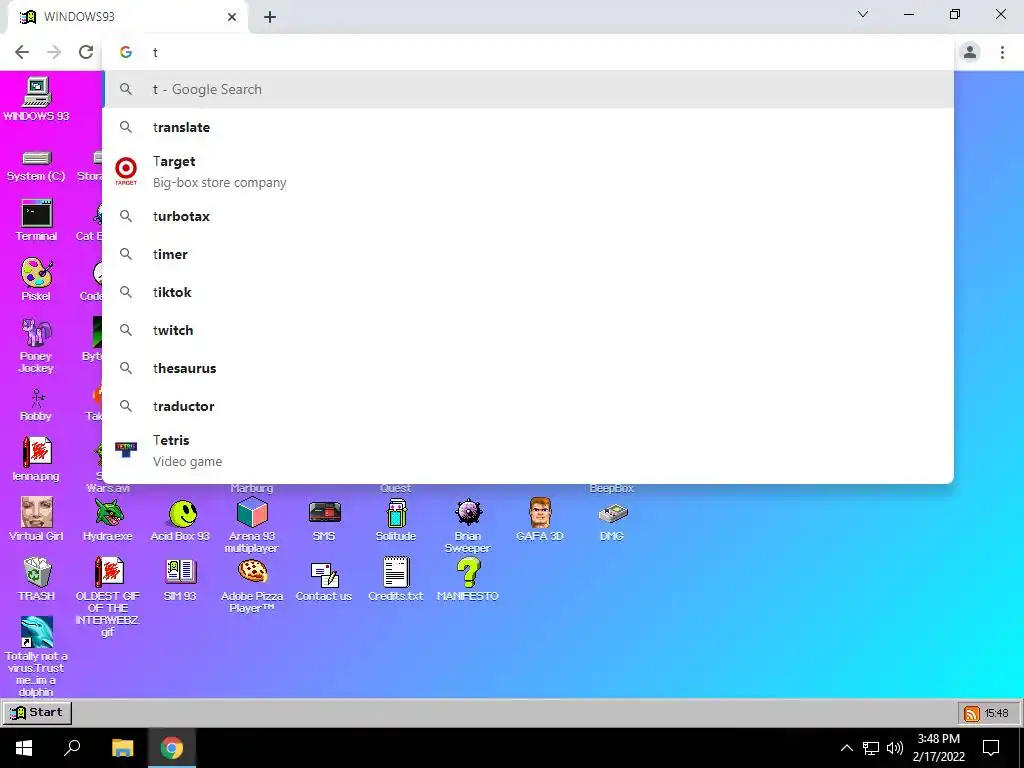Select the 'turbotax' search suggestion
Viewport: 1024px width, 768px height.
[x=528, y=216]
